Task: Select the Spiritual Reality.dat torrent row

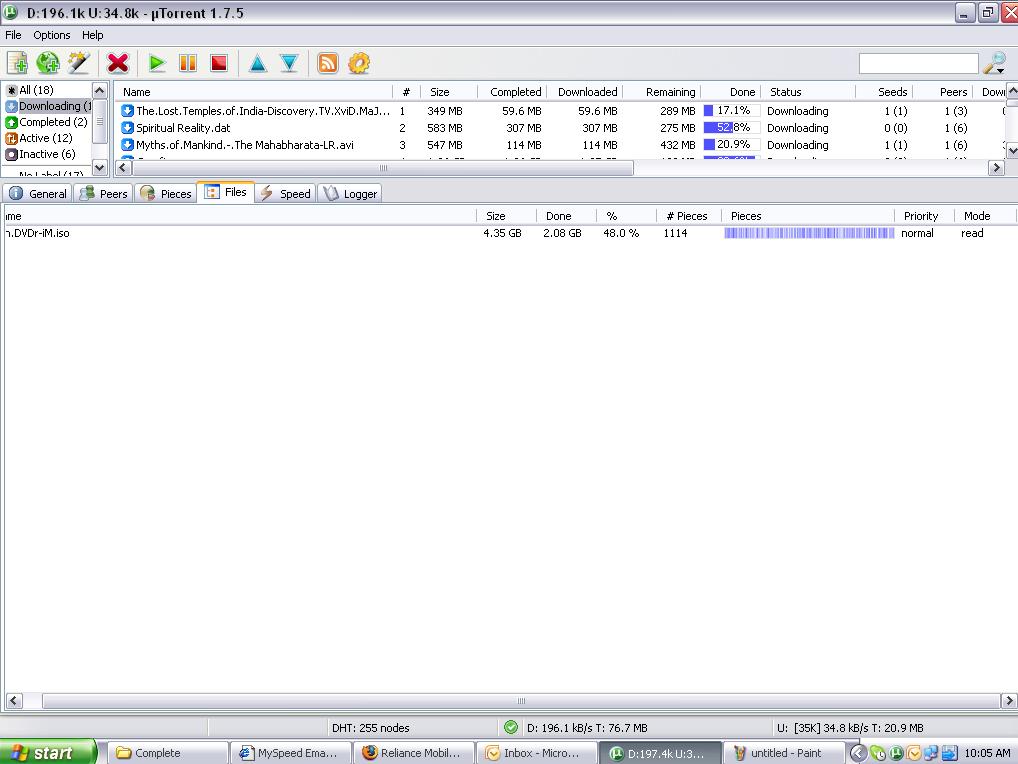Action: 183,128
